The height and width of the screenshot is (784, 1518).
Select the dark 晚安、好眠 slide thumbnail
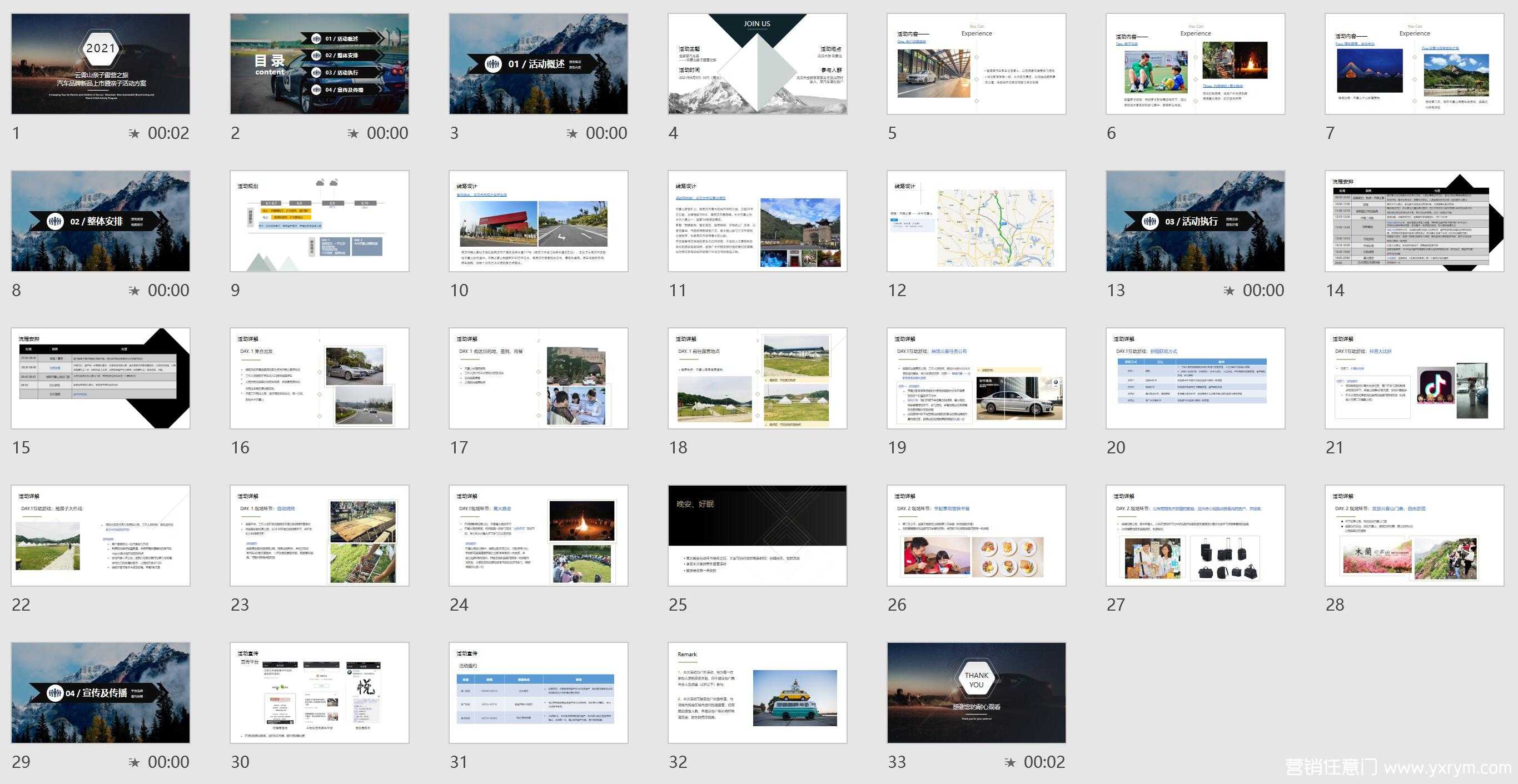click(757, 536)
